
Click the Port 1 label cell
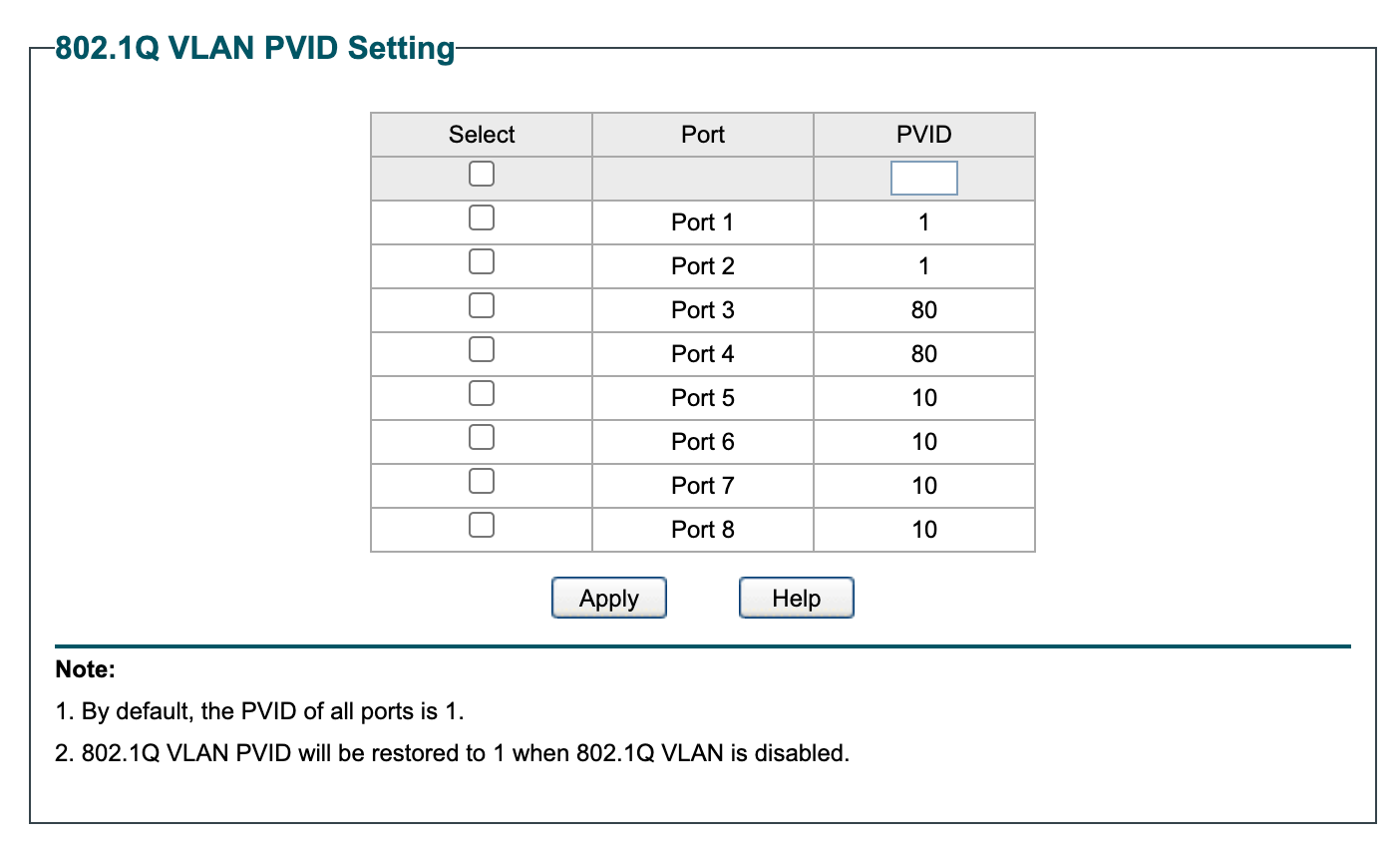click(x=703, y=222)
